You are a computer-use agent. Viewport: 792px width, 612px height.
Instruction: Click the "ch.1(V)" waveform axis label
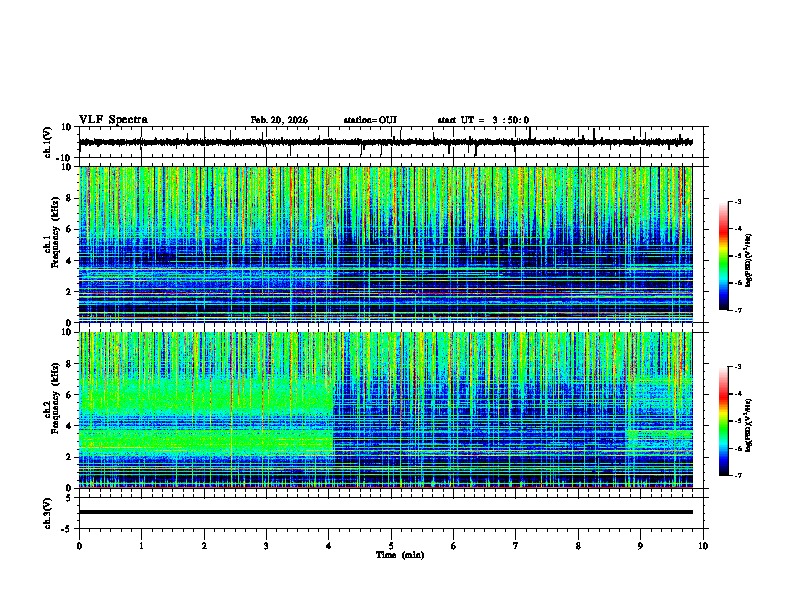(48, 142)
